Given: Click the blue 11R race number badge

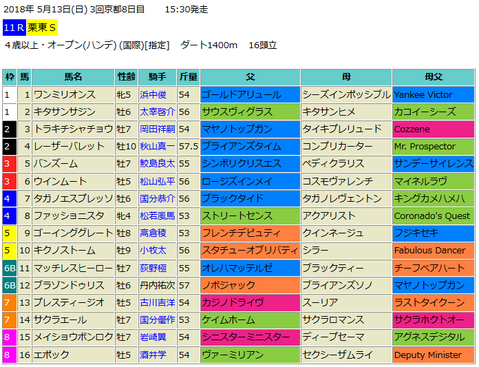Looking at the screenshot, I should (14, 27).
